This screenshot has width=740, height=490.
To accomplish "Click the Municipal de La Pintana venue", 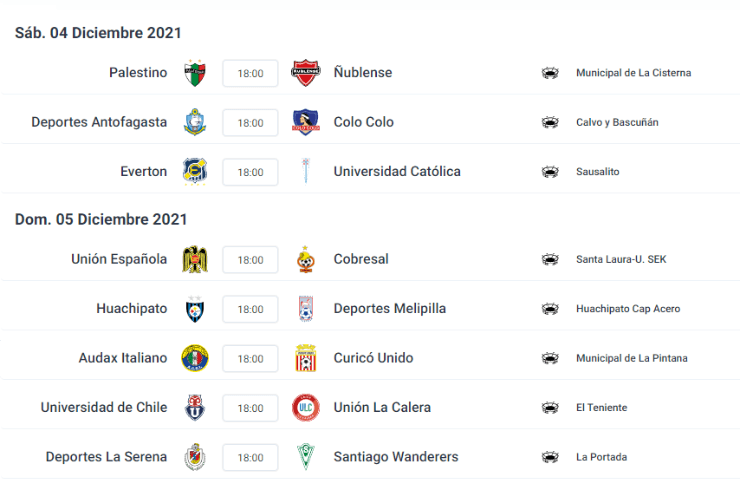I will [632, 358].
